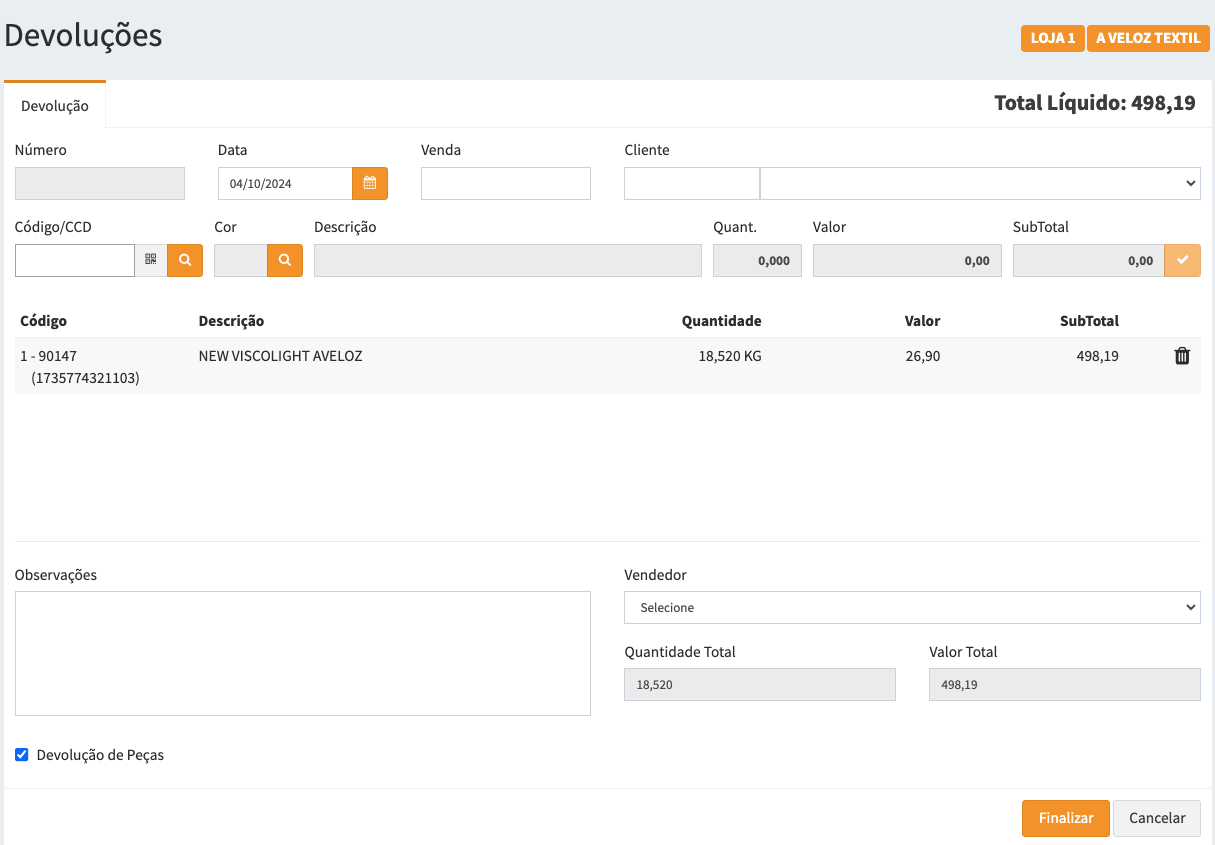Click the Finalizar button
Image resolution: width=1215 pixels, height=845 pixels.
pyautogui.click(x=1065, y=818)
